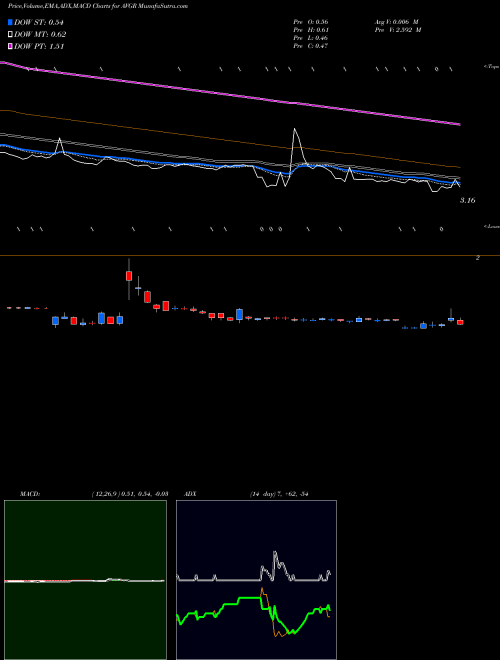Click the '(14 day) 7, +62, -54' ADX values
The image size is (500, 660).
click(x=279, y=494)
